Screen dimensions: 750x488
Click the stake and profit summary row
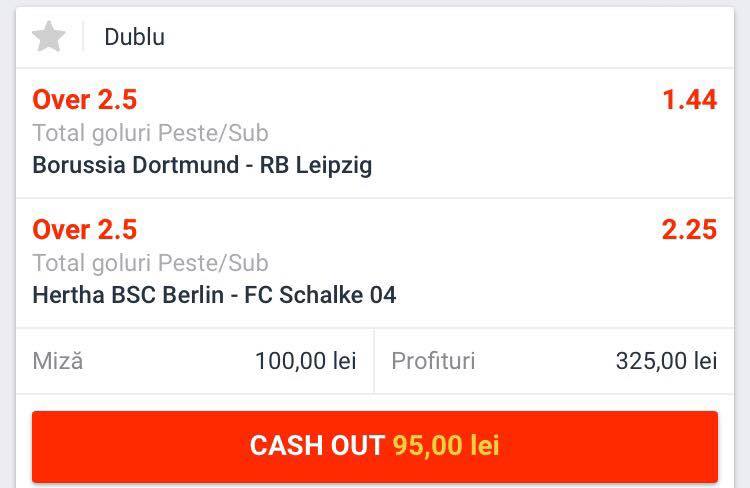(x=375, y=361)
